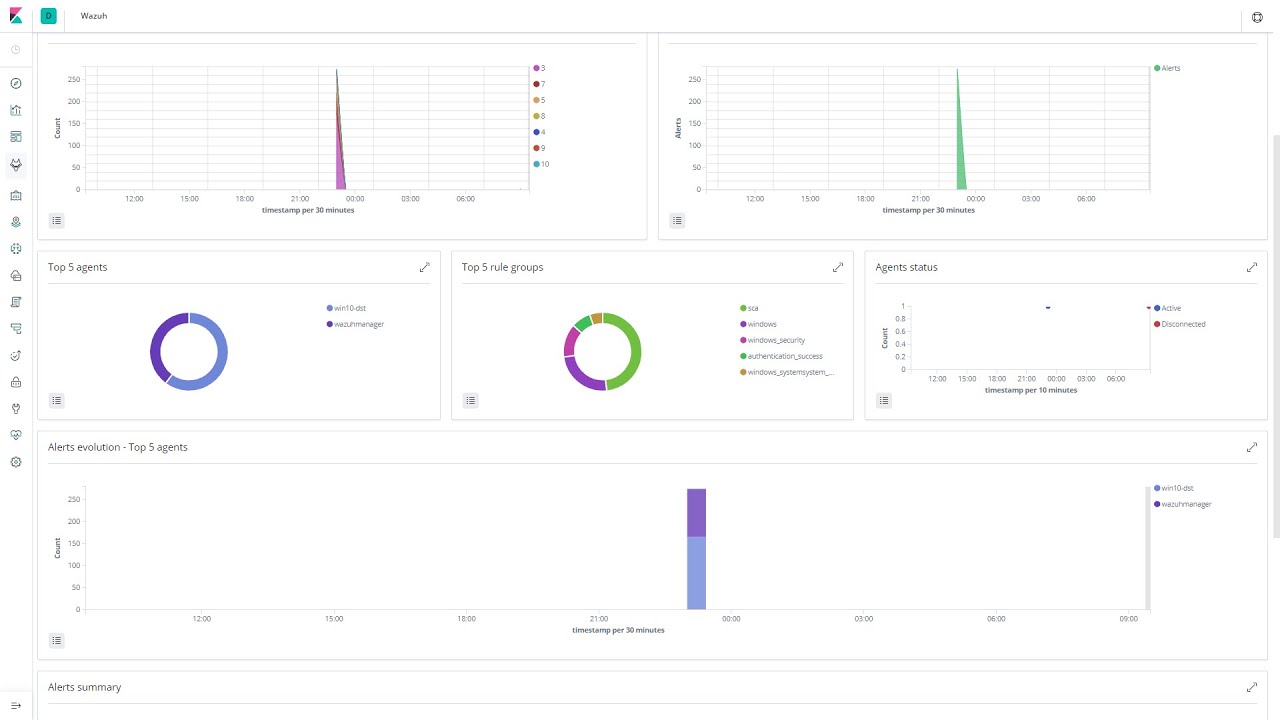The height and width of the screenshot is (720, 1280).
Task: Toggle legend in Top 5 agents panel
Action: 57,401
